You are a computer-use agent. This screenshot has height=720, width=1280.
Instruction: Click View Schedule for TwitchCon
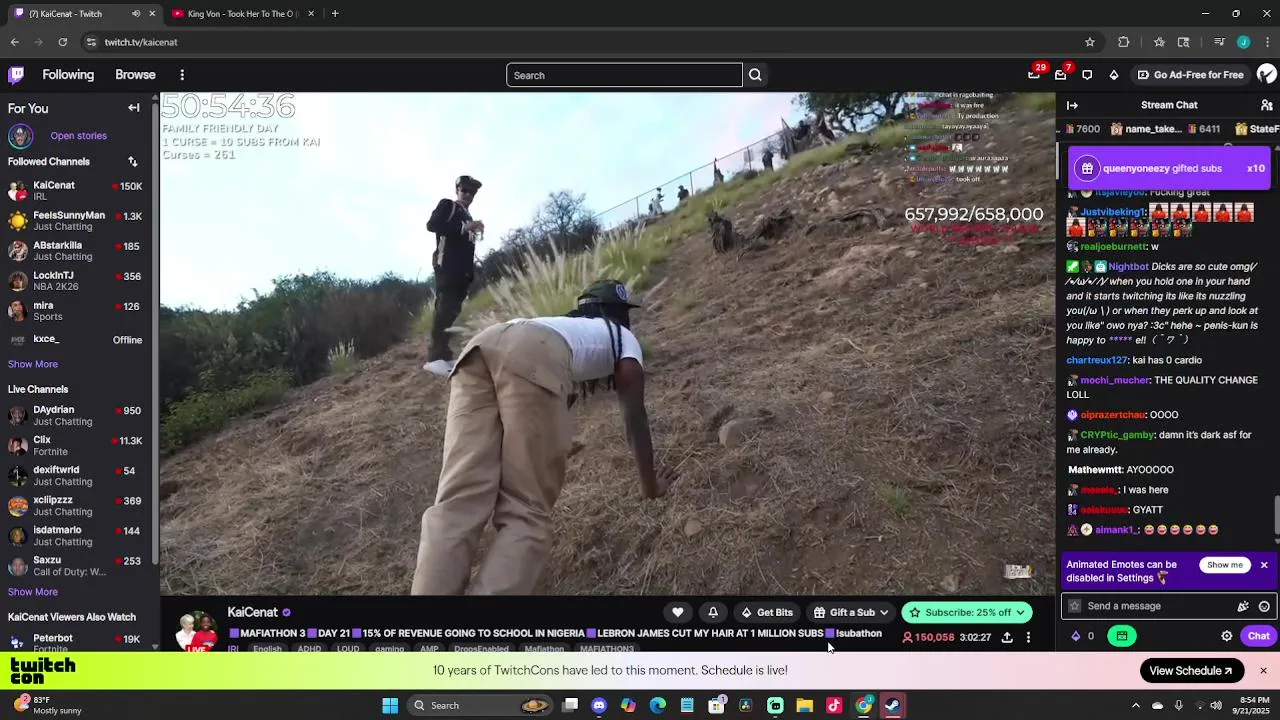[1191, 671]
